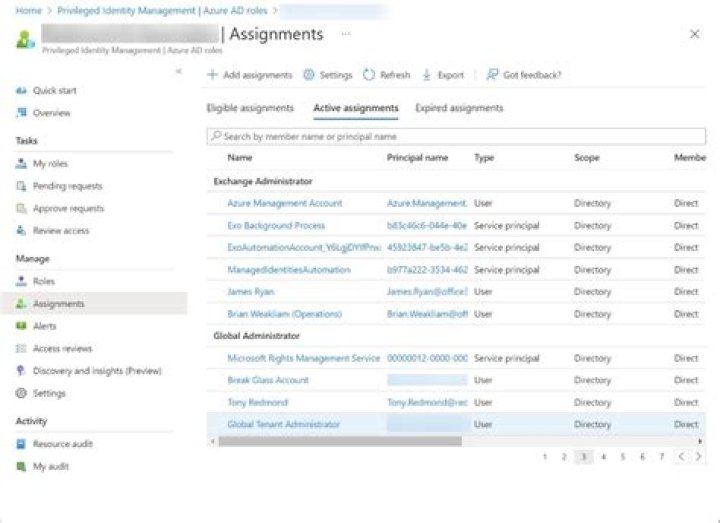Click the Add assignments plus icon
Viewport: 720px width, 523px height.
[x=212, y=75]
